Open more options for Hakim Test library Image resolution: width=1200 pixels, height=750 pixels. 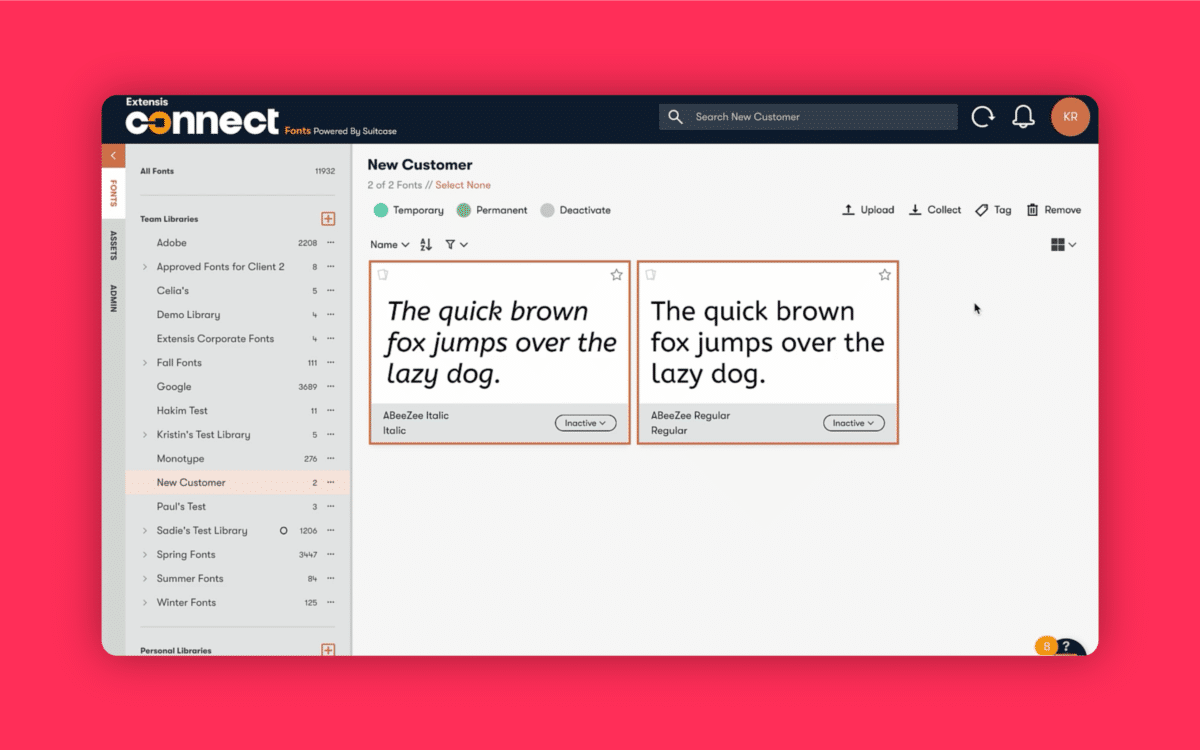click(x=330, y=411)
